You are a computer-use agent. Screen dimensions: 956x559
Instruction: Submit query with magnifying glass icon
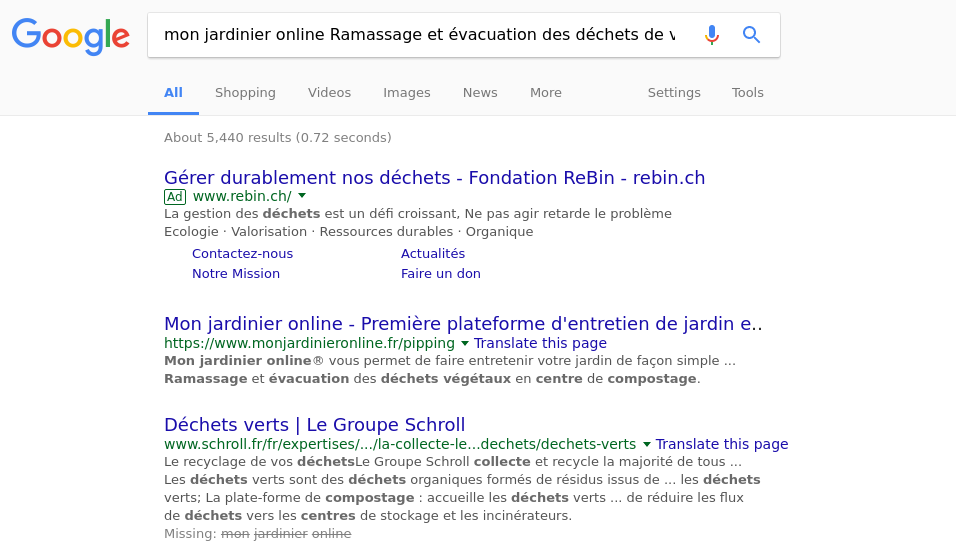point(751,35)
